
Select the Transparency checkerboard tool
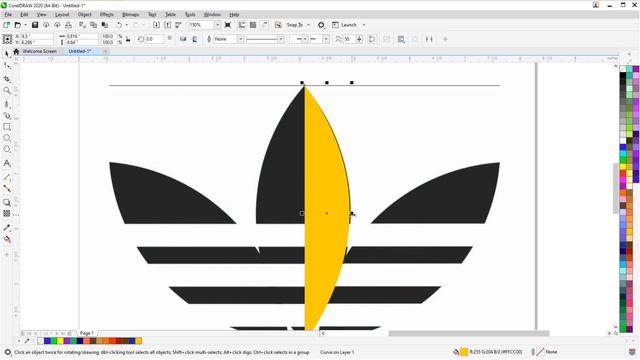point(7,213)
